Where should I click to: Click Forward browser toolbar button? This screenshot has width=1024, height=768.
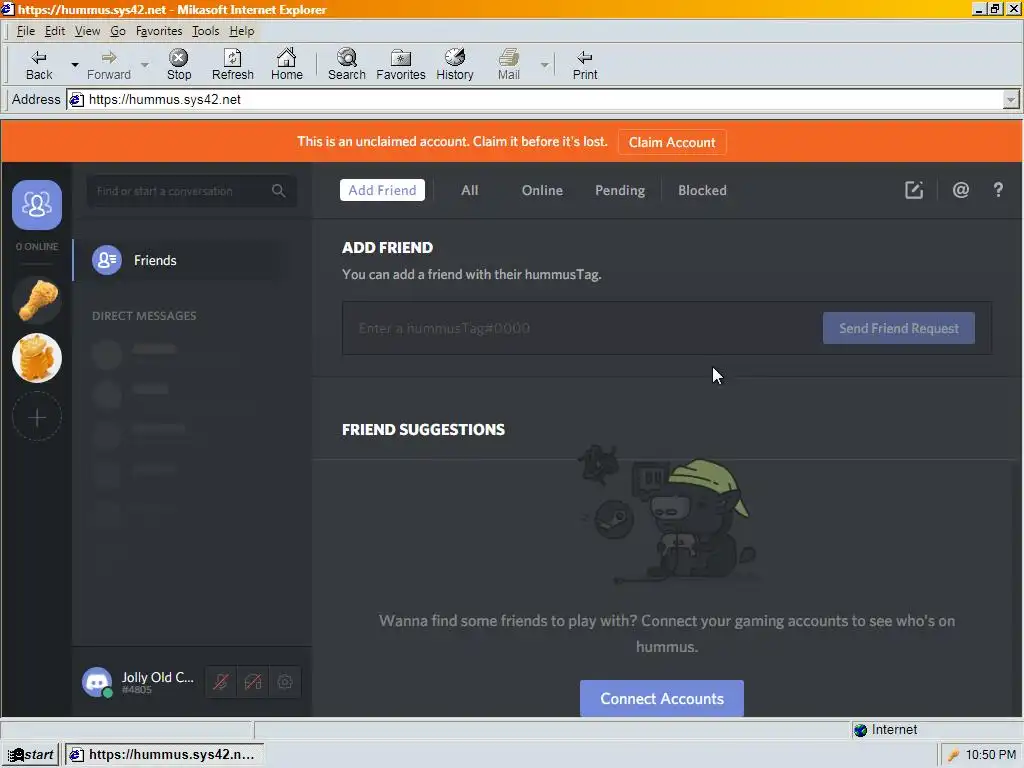(109, 65)
